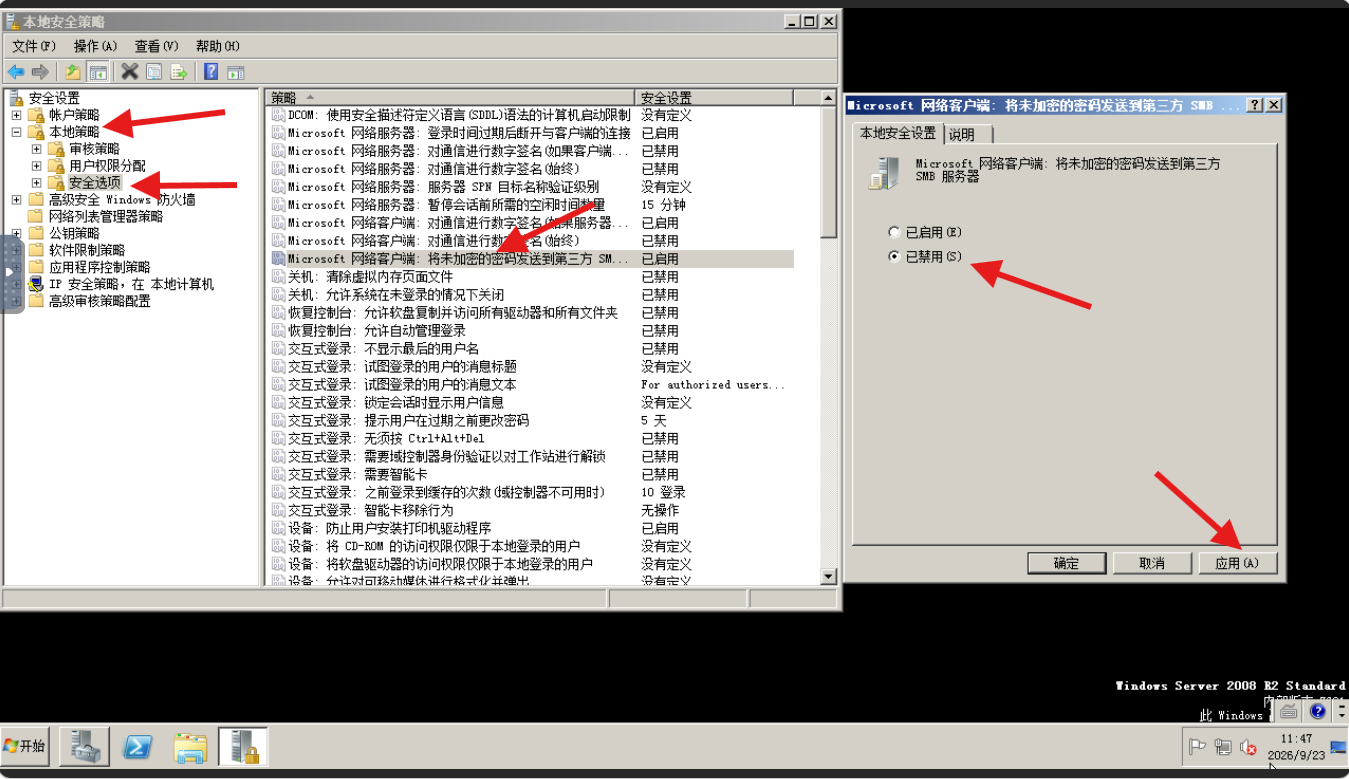Click the 确定 button
This screenshot has width=1349, height=779.
tap(1067, 563)
